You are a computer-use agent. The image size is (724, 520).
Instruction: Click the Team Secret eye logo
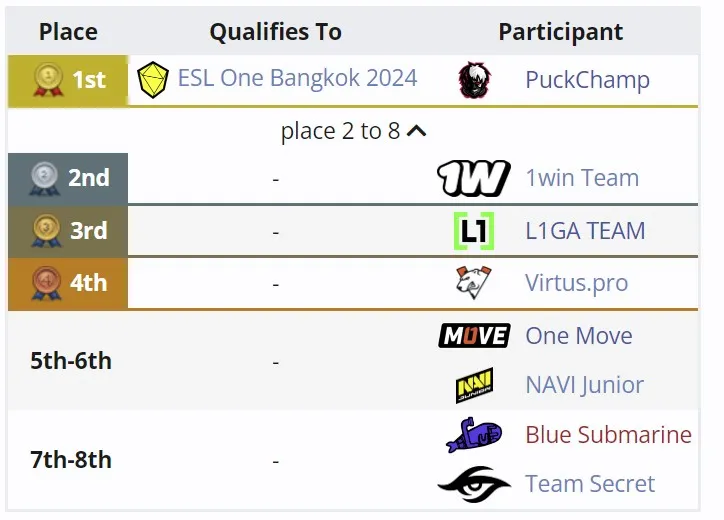pyautogui.click(x=474, y=484)
